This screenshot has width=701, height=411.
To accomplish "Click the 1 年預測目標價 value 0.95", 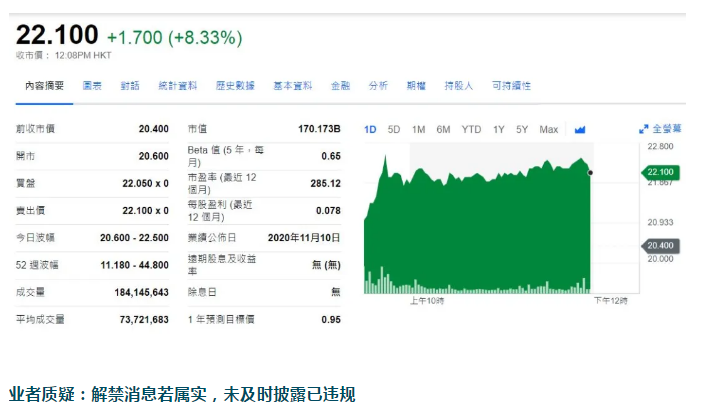I will (x=331, y=320).
